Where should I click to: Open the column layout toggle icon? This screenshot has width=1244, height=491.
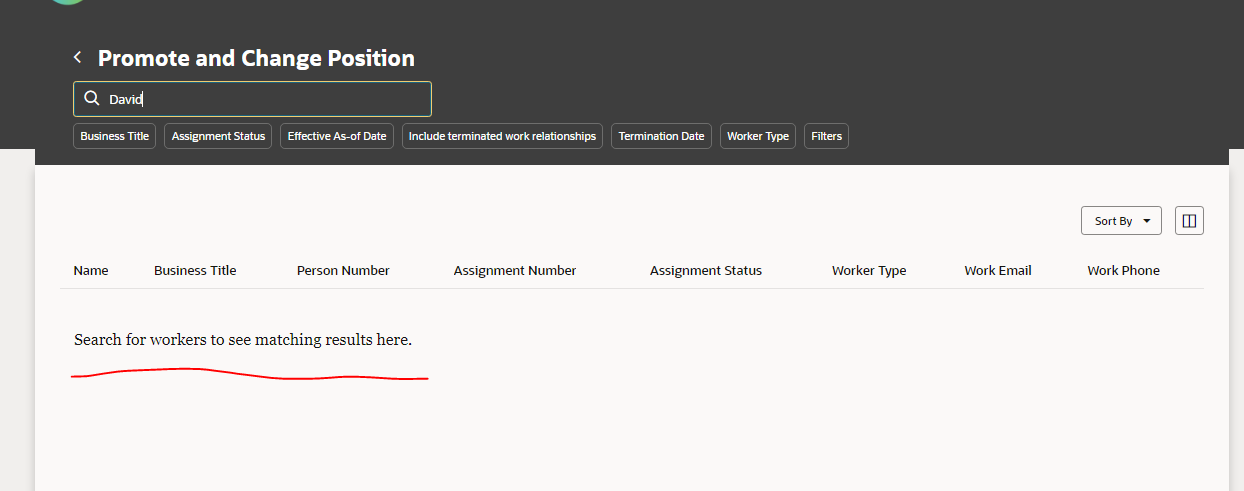[x=1189, y=221]
